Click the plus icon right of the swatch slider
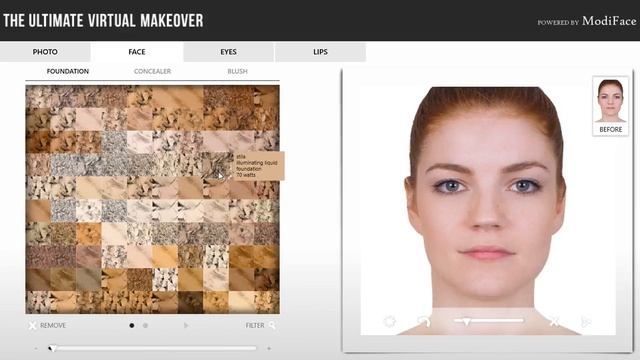Image resolution: width=640 pixels, height=360 pixels. [x=269, y=349]
